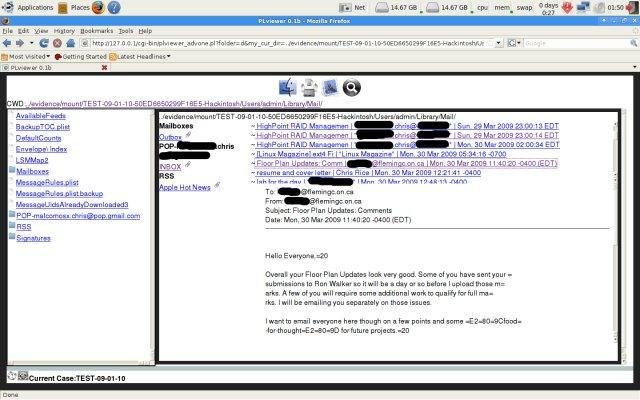Click the blue tools icon beside the printer
The height and width of the screenshot is (400, 640).
(x=330, y=87)
